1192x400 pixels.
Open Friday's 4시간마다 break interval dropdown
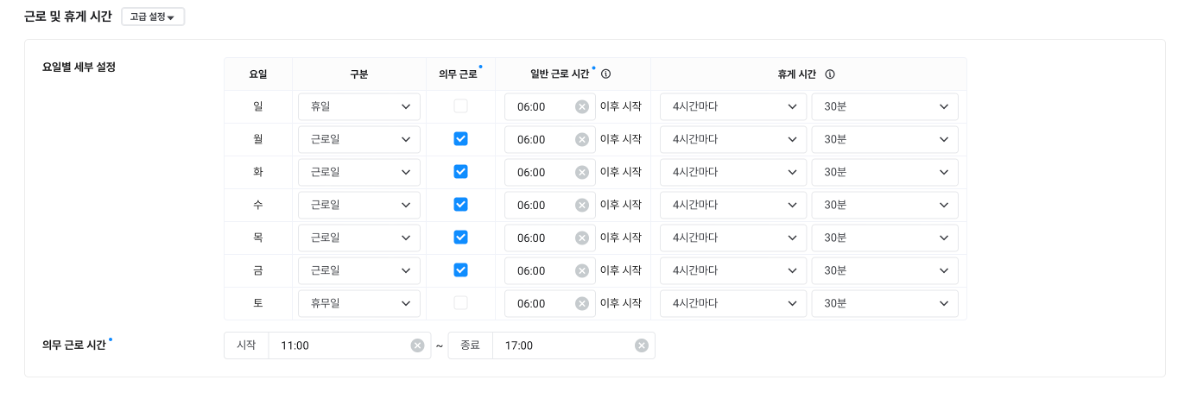[x=733, y=270]
